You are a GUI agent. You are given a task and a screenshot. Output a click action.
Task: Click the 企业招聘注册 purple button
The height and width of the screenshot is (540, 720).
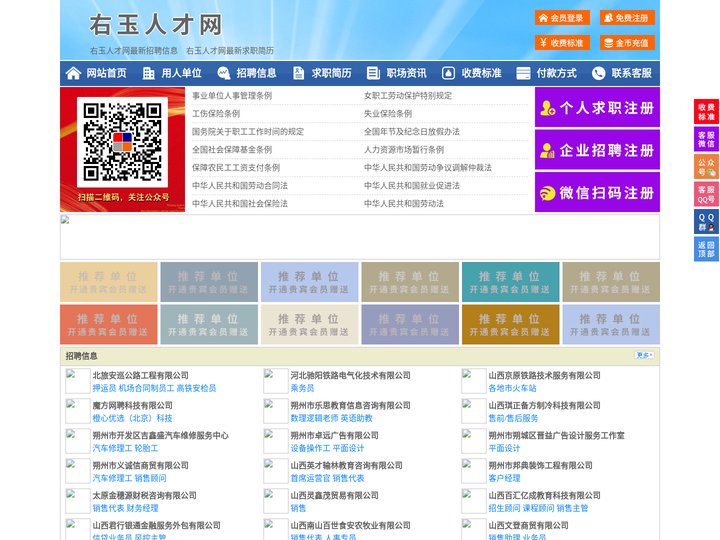[x=597, y=150]
